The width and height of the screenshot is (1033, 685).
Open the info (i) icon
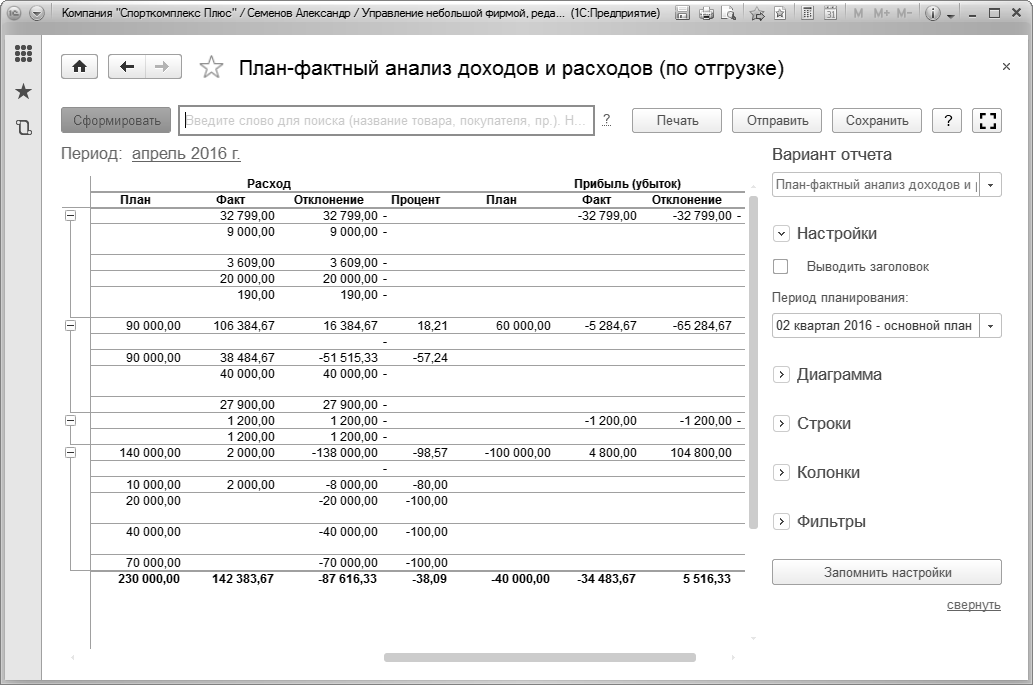pos(932,13)
